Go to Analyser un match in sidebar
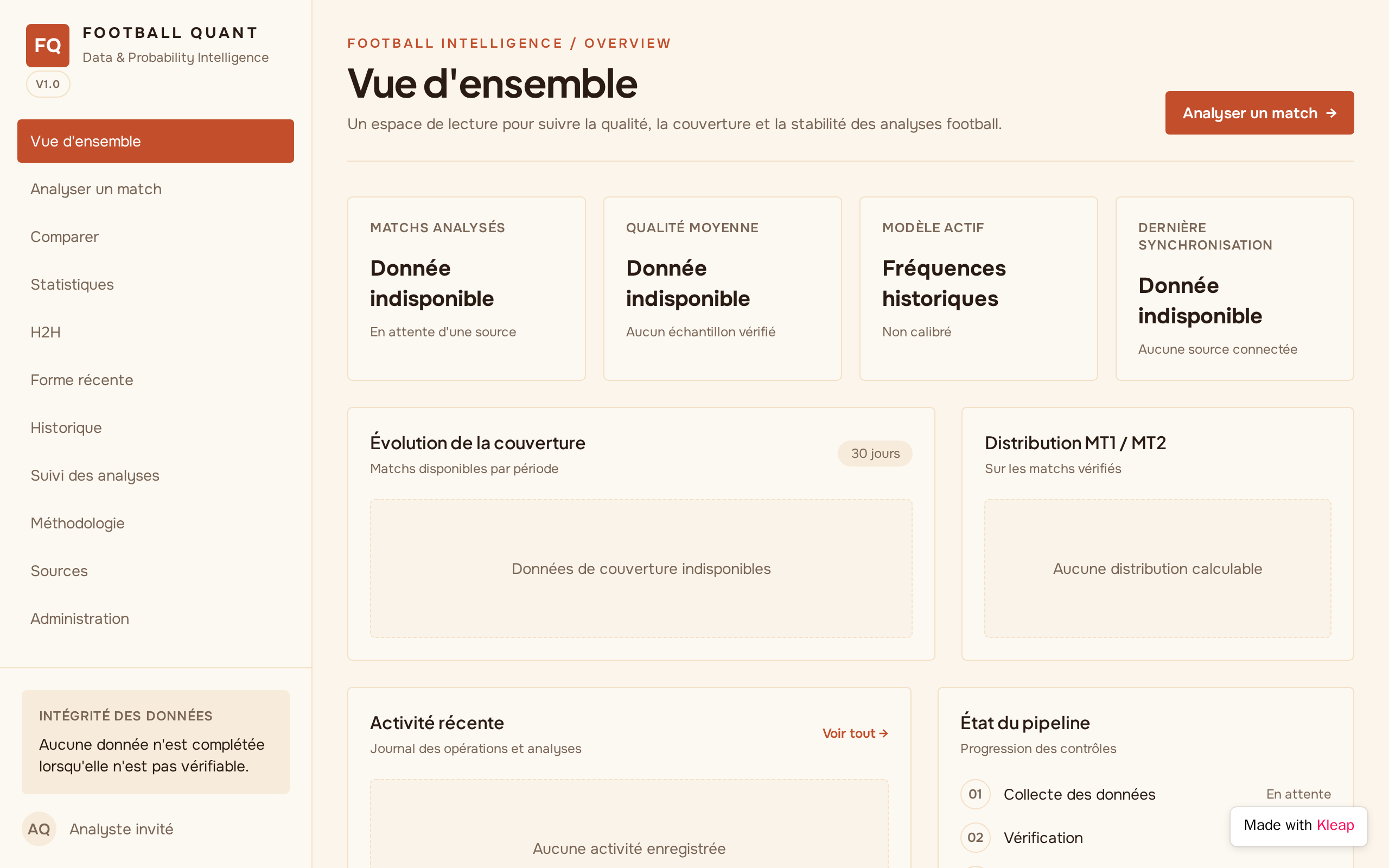Screen dimensions: 1389x868 point(156,189)
